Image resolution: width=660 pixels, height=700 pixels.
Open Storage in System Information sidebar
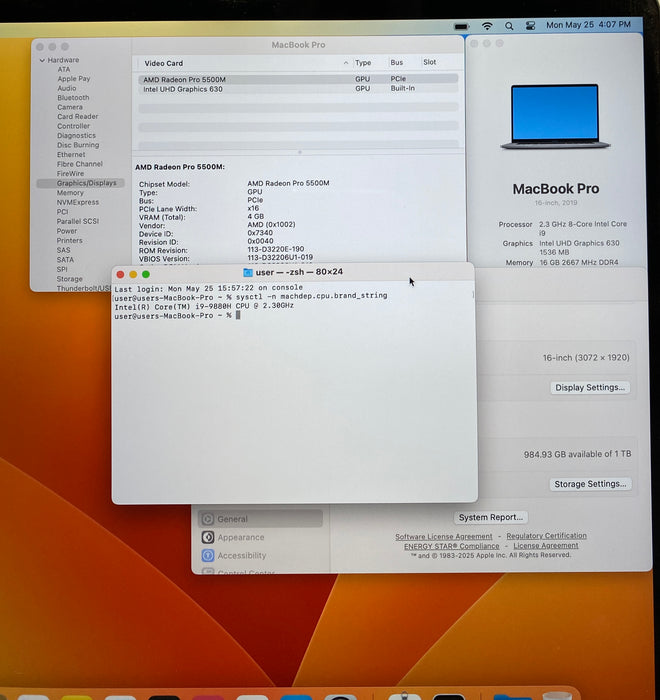(70, 279)
